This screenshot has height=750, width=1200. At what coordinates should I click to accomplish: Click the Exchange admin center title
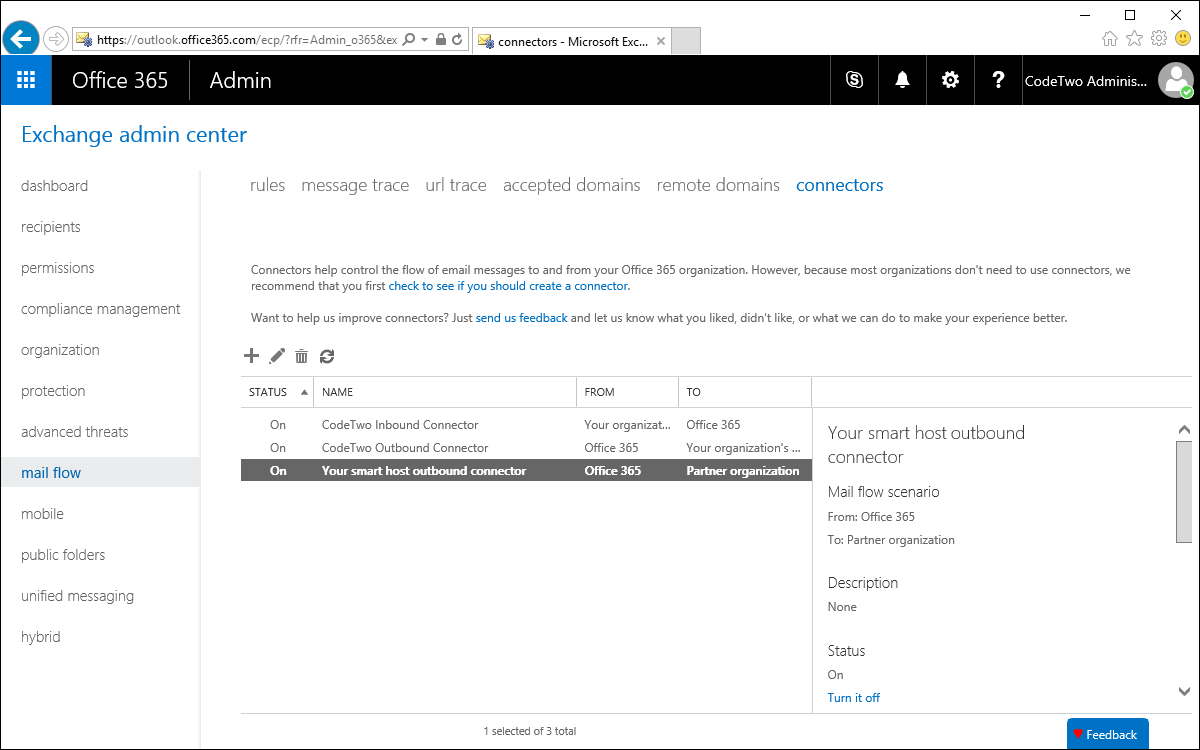point(134,134)
